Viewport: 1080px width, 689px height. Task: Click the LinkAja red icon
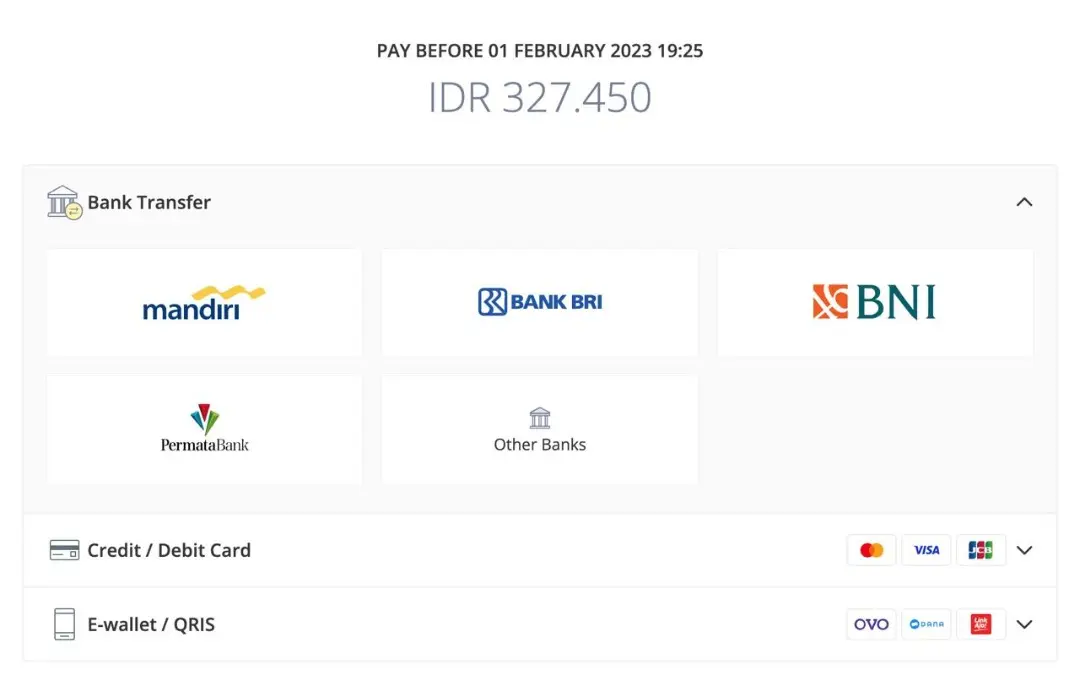coord(980,624)
